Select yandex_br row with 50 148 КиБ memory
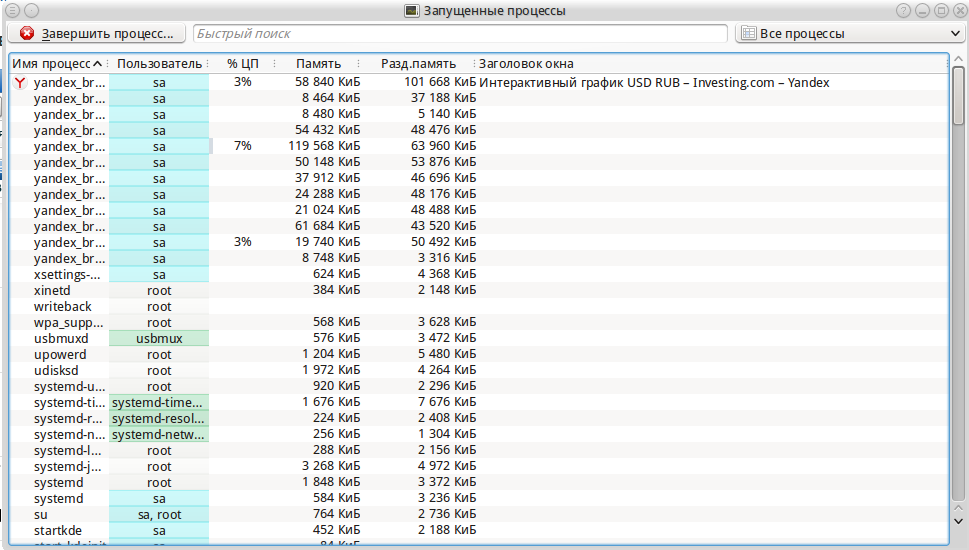The width and height of the screenshot is (969, 550). coord(479,163)
